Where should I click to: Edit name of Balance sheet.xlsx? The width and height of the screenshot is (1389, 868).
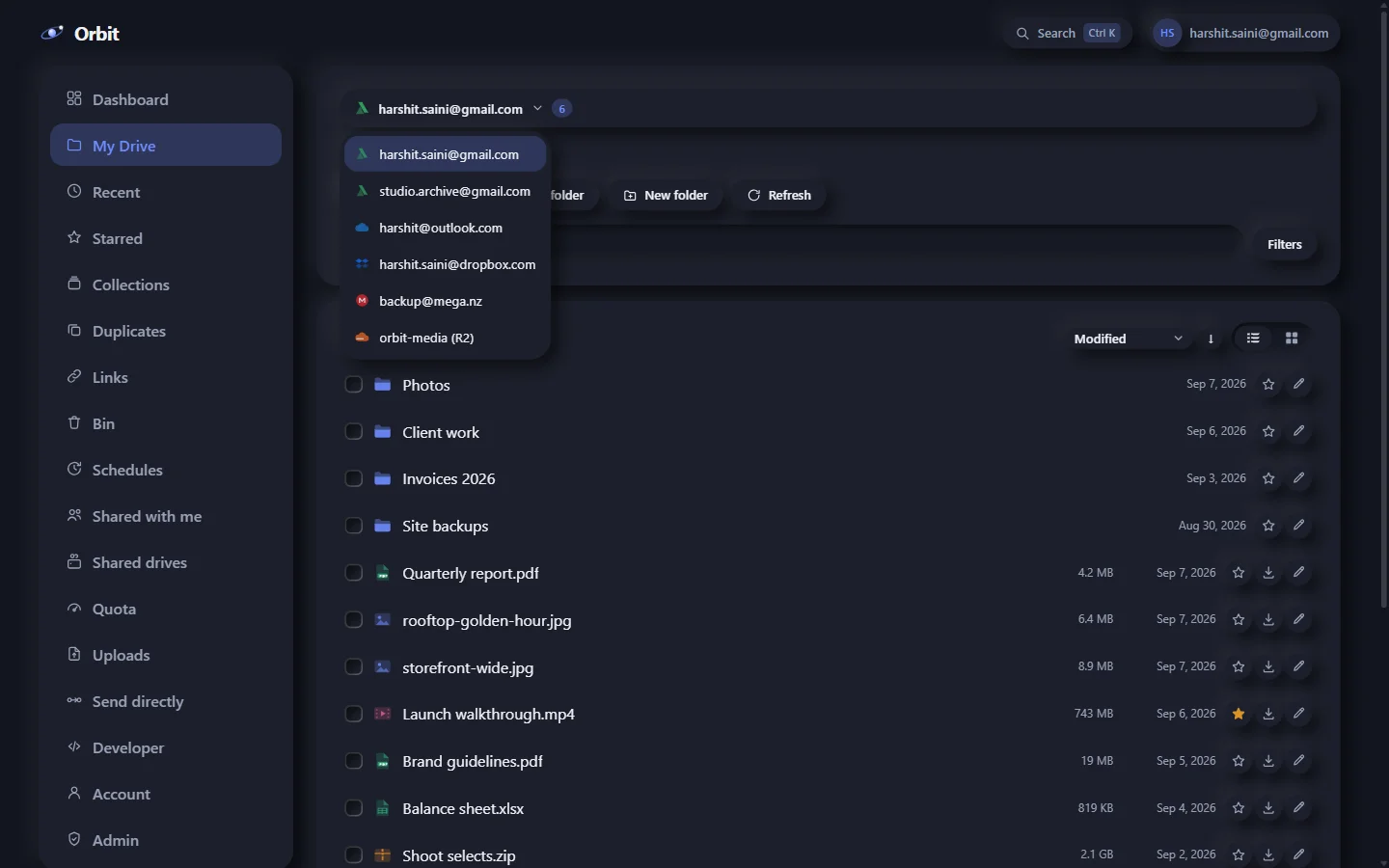[x=1299, y=808]
